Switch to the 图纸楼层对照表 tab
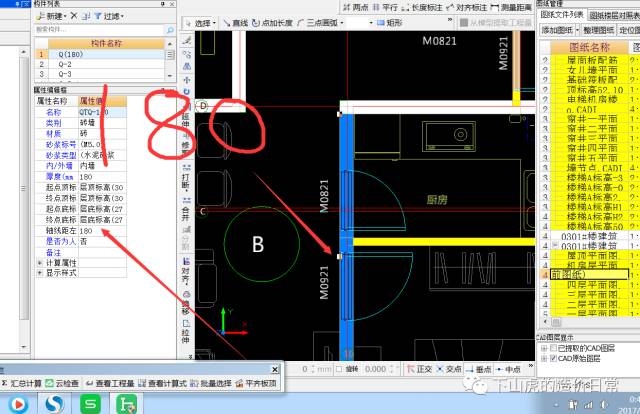The height and width of the screenshot is (414, 640). coord(614,15)
